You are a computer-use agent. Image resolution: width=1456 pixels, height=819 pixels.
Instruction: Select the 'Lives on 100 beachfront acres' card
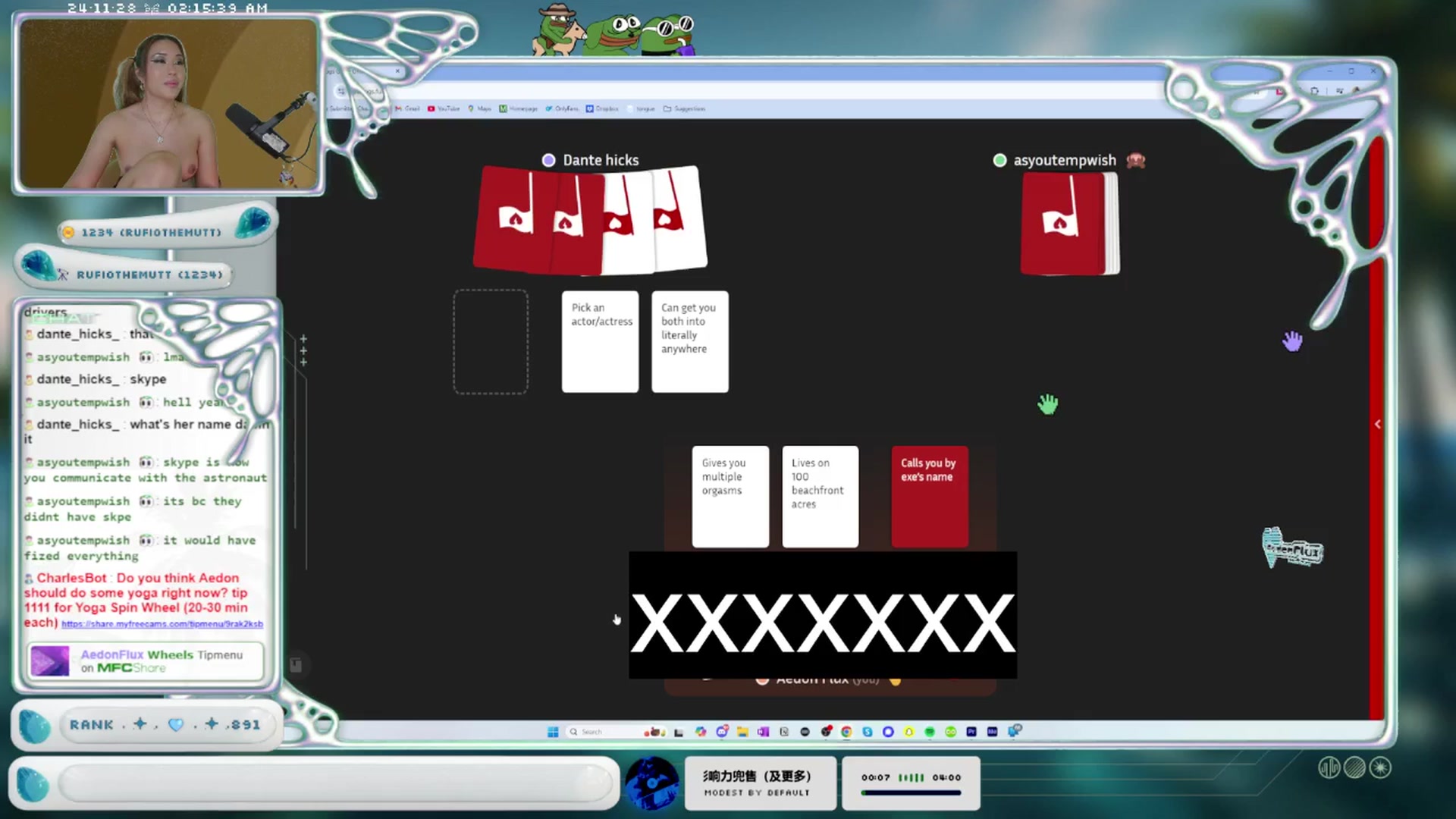820,497
